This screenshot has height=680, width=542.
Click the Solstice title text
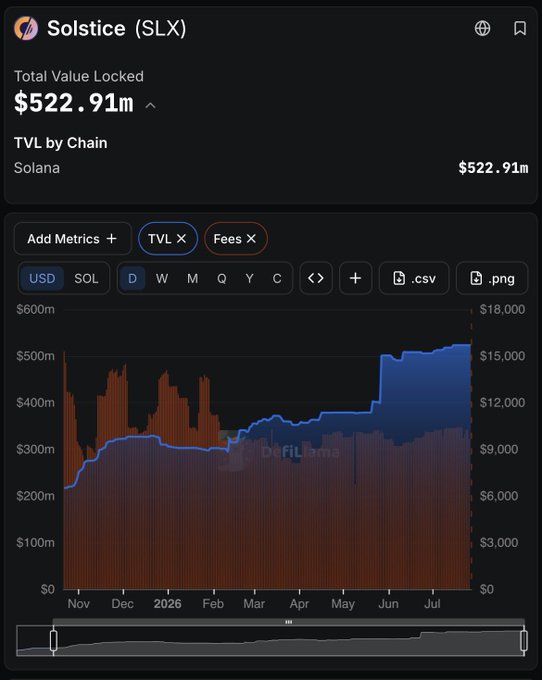point(86,29)
